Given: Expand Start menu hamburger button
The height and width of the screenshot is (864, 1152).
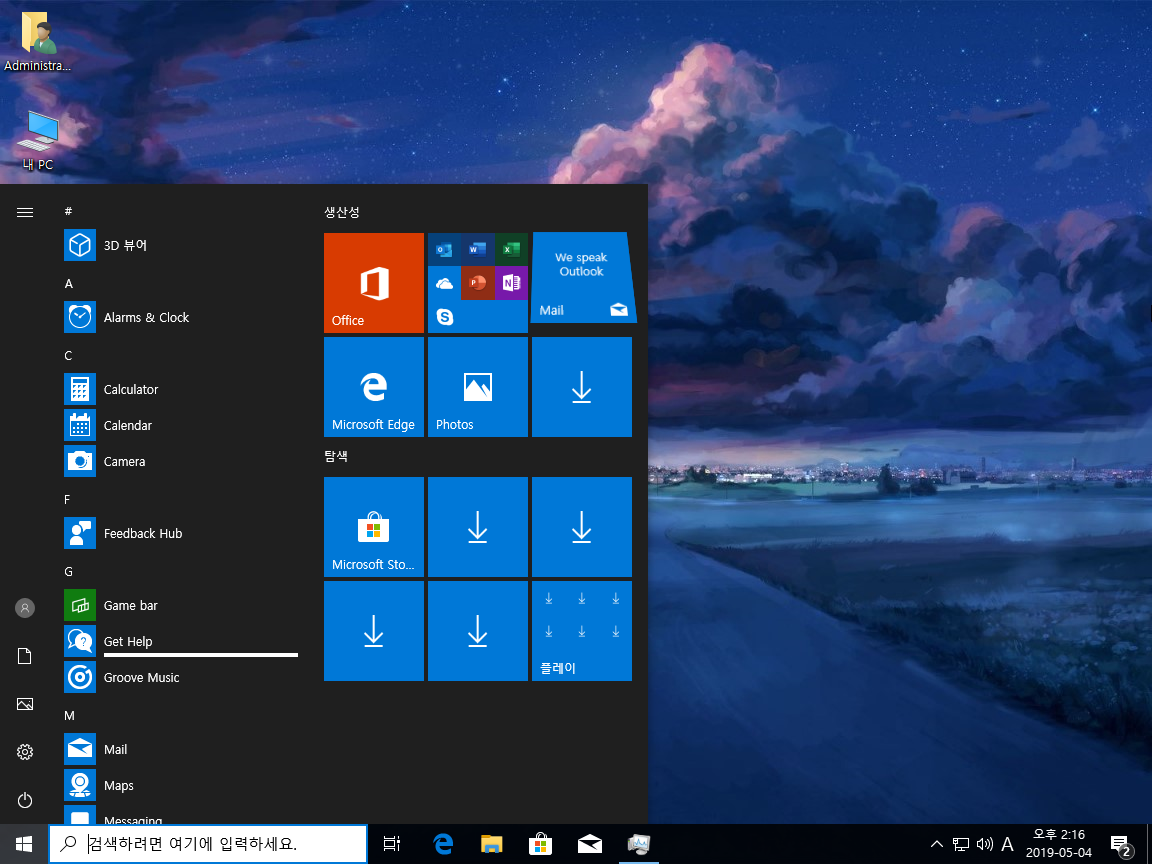Looking at the screenshot, I should [x=25, y=212].
